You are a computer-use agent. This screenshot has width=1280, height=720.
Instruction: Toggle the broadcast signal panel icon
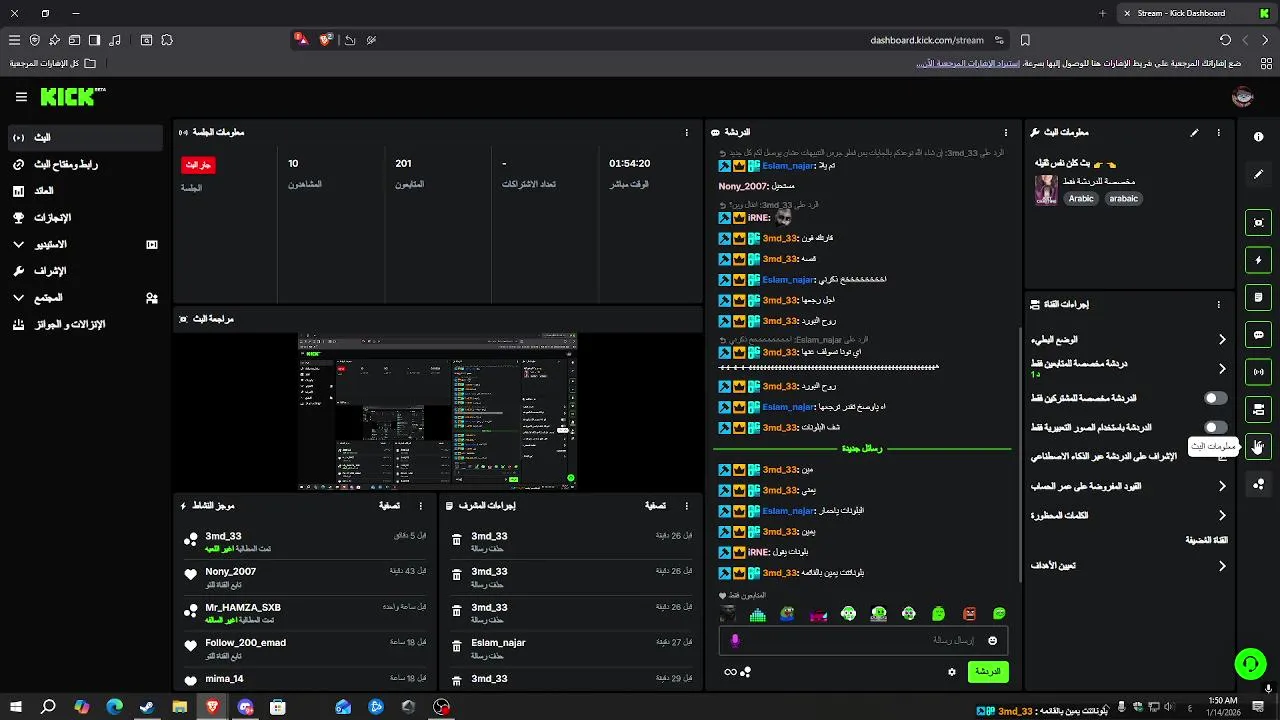tap(1258, 372)
